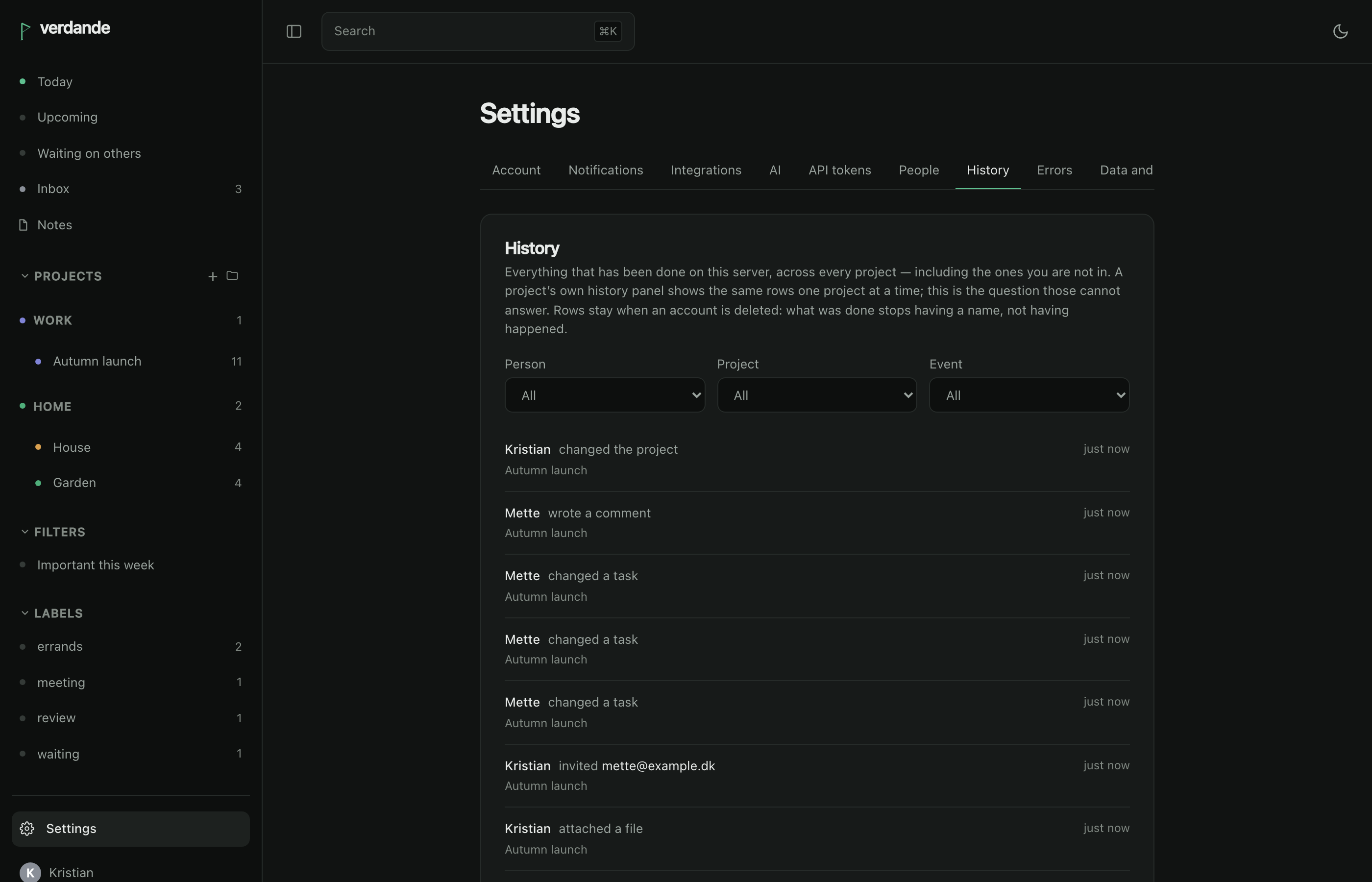Switch to the AI tab
The width and height of the screenshot is (1372, 882).
pos(775,170)
